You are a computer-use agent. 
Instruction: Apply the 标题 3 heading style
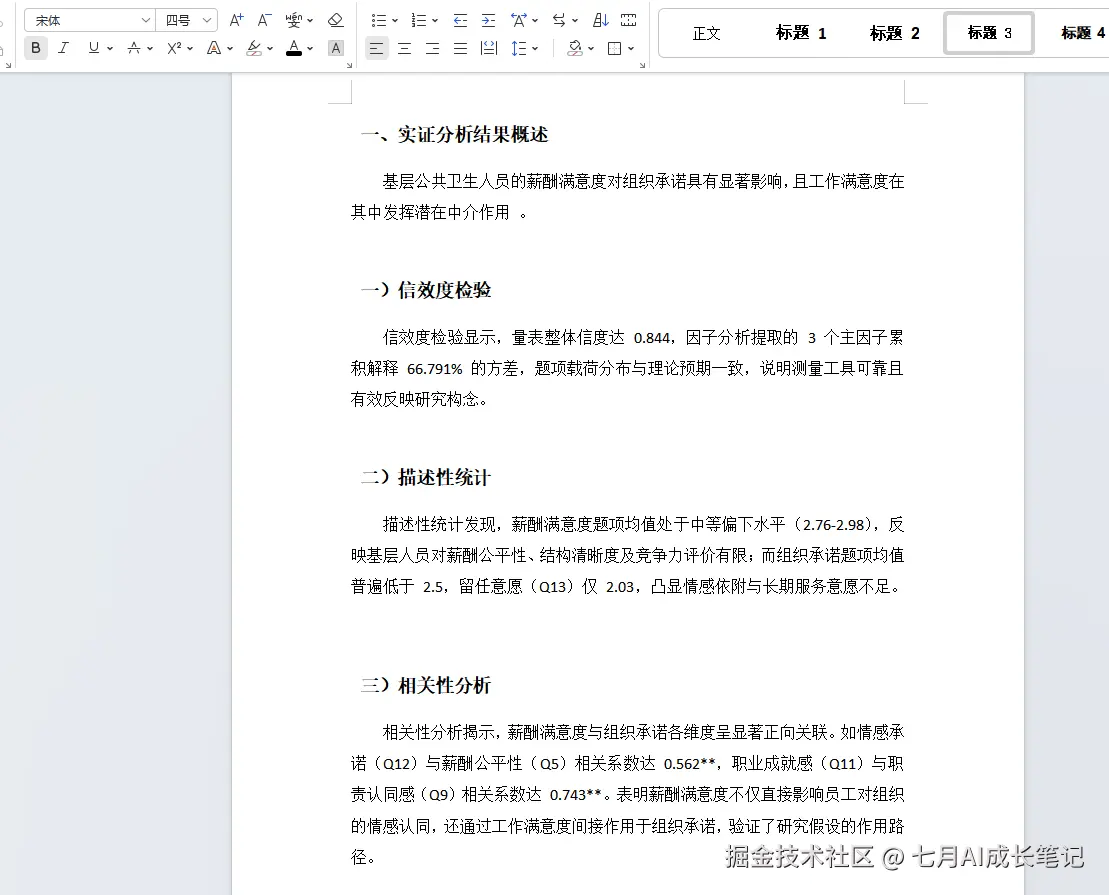989,33
